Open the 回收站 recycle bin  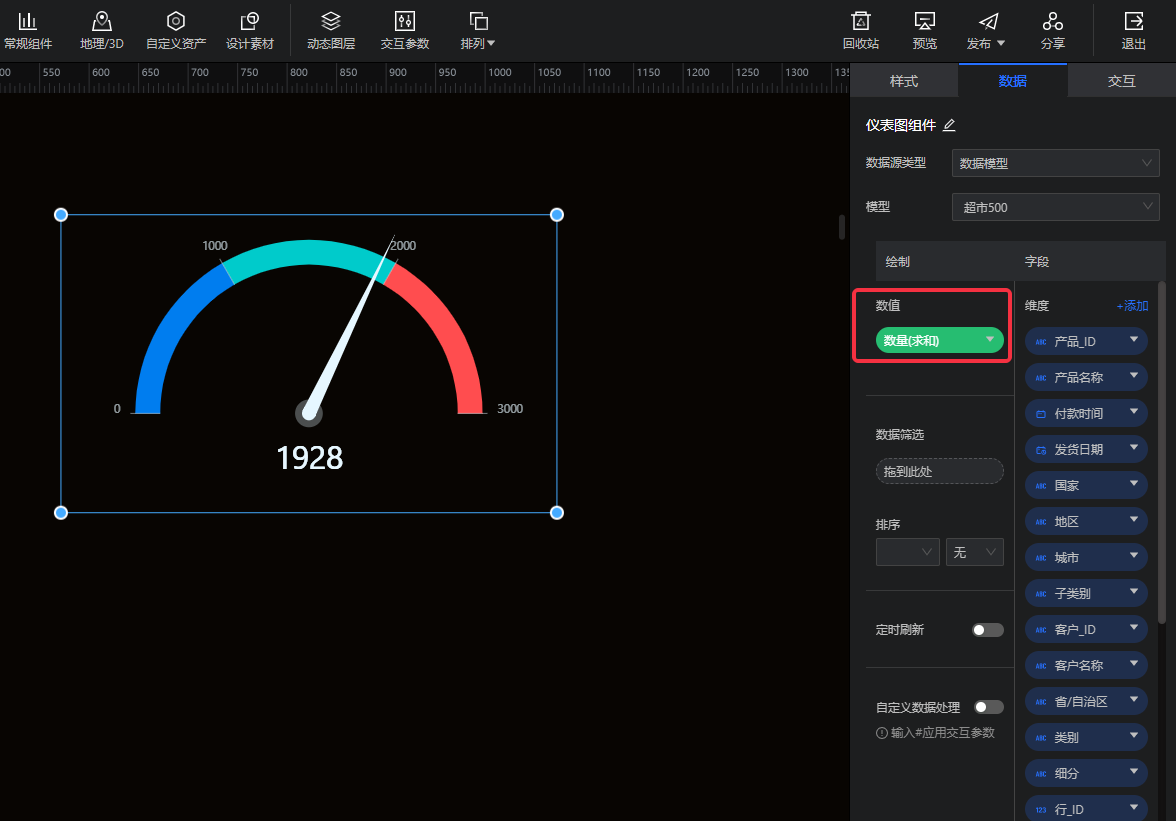(860, 21)
